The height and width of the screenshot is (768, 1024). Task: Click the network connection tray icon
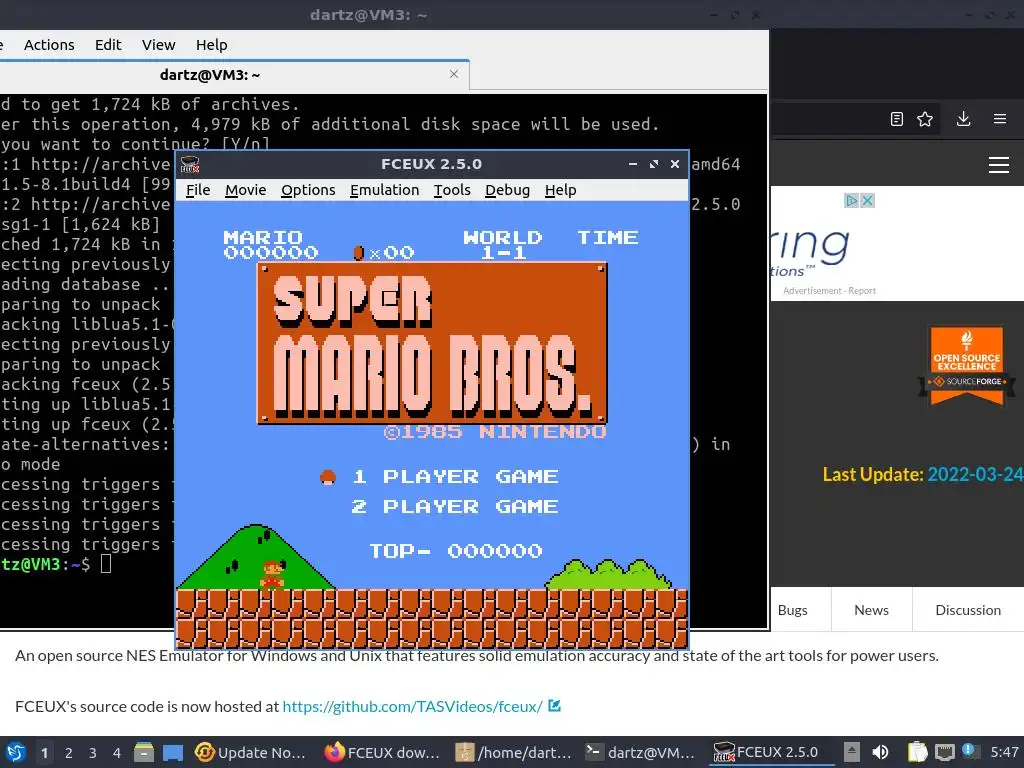pyautogui.click(x=944, y=752)
